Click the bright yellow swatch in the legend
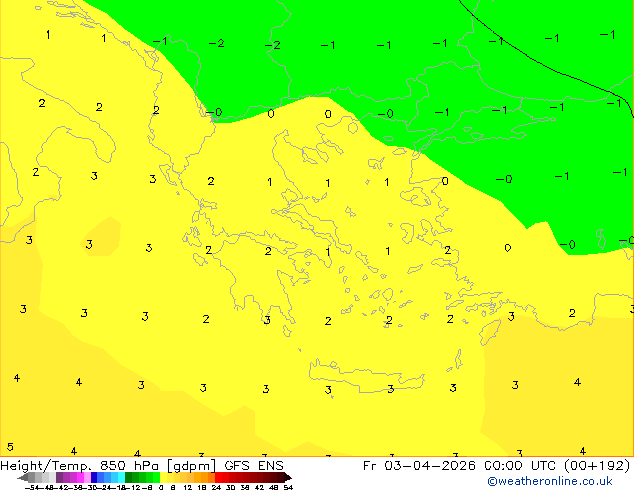 point(163,477)
